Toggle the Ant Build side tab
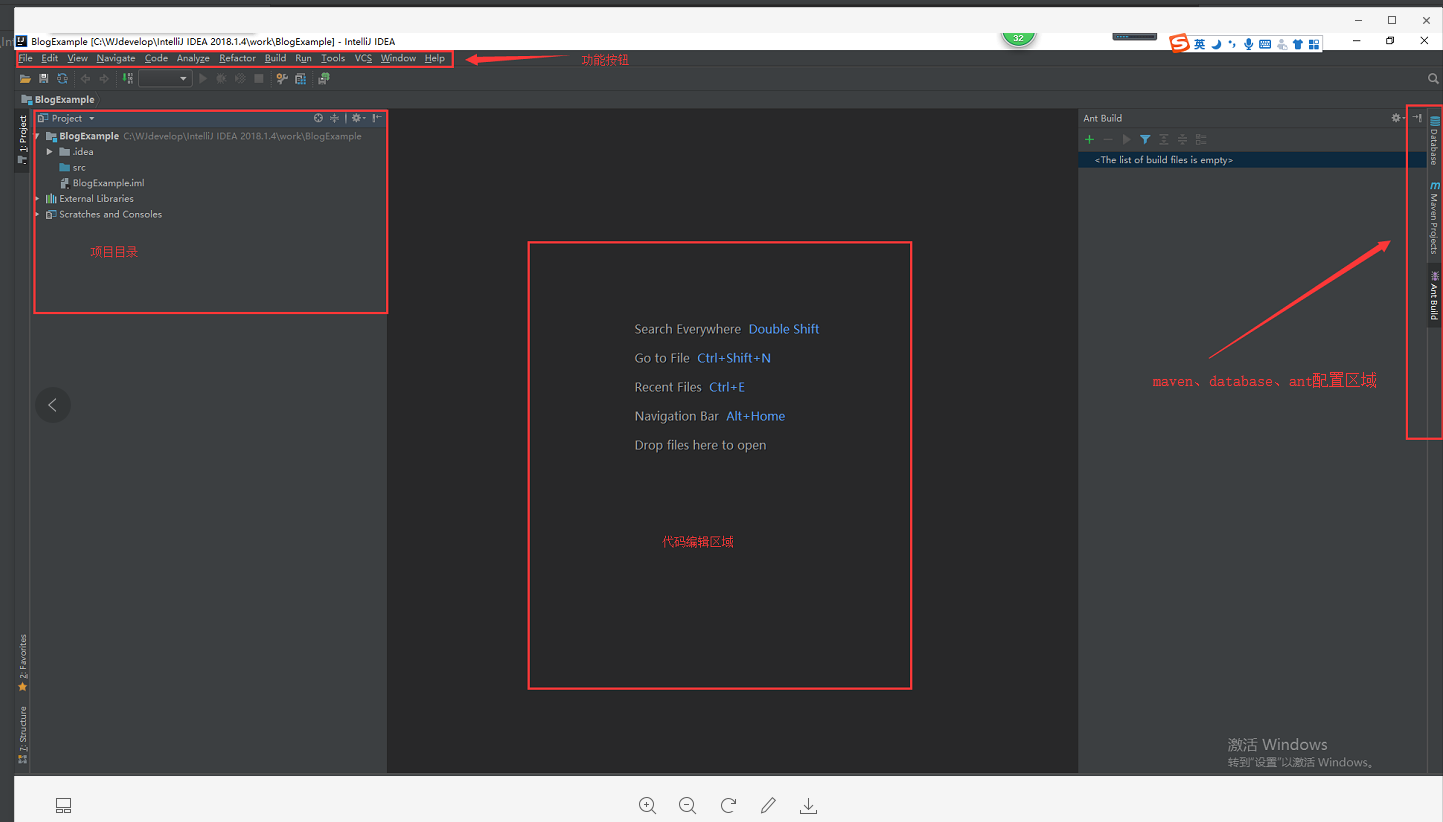This screenshot has width=1443, height=822. click(1434, 295)
